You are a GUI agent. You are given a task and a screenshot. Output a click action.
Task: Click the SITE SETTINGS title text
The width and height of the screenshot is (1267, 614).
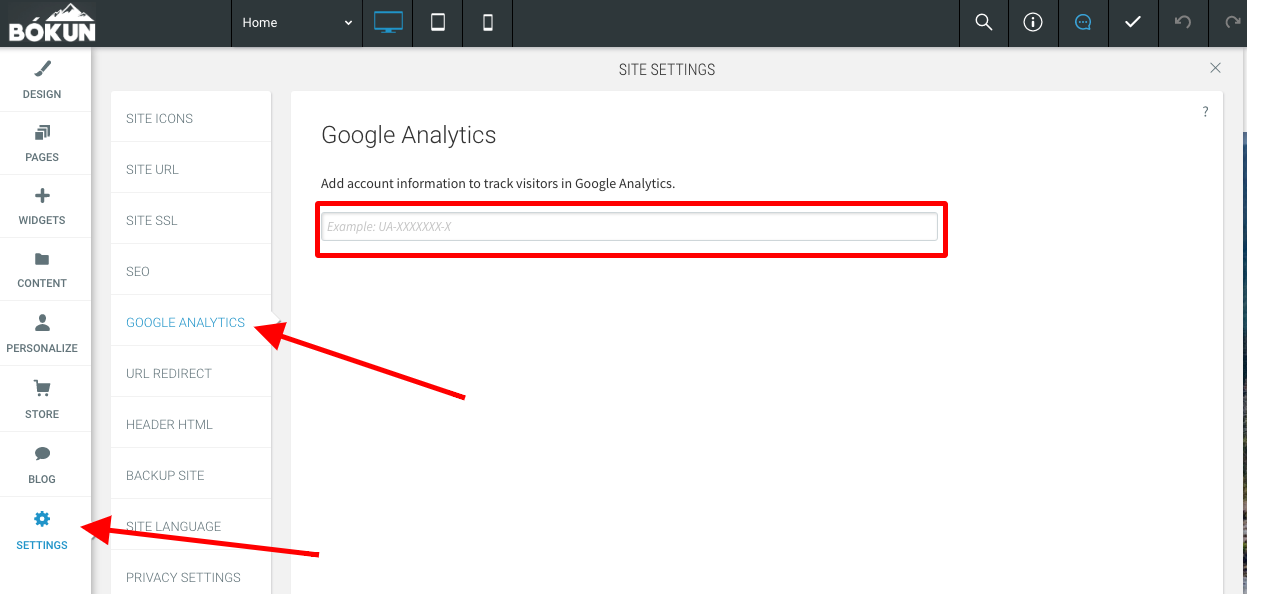coord(667,70)
